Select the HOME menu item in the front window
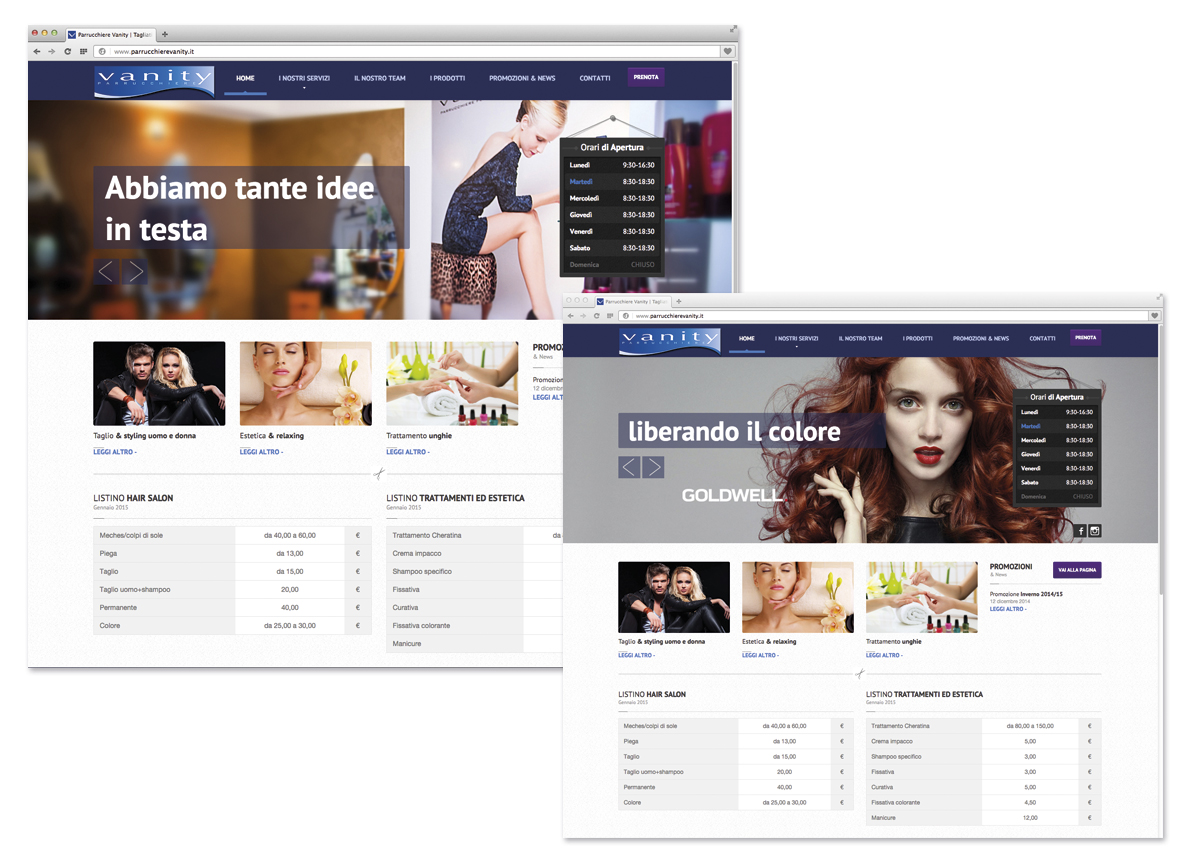 click(x=747, y=339)
